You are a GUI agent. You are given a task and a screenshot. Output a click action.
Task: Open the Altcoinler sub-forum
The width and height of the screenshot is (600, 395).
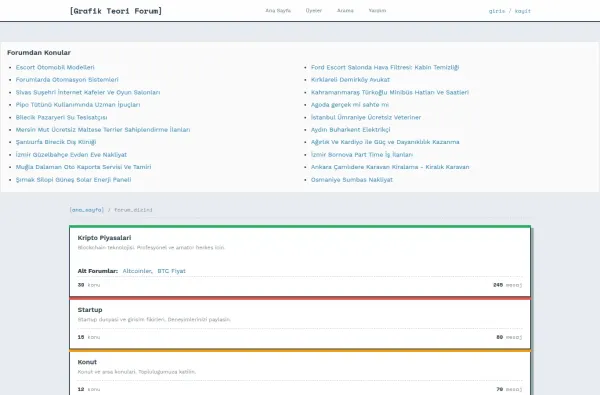137,271
